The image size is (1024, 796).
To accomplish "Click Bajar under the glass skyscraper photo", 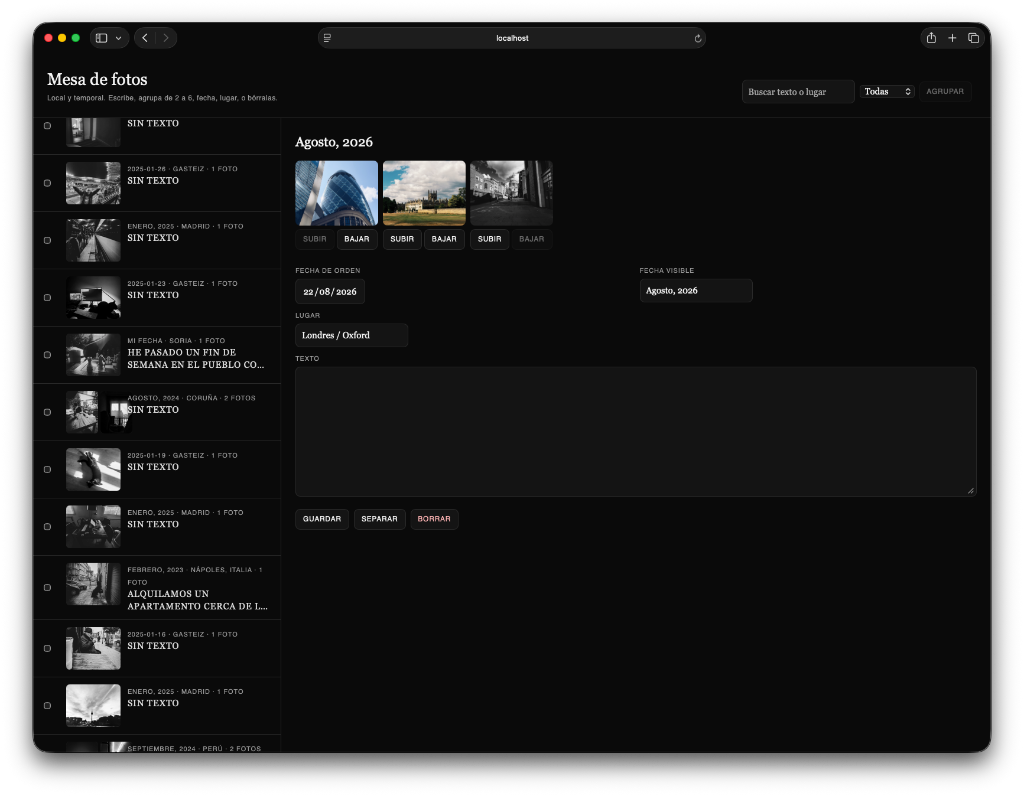I will click(357, 239).
